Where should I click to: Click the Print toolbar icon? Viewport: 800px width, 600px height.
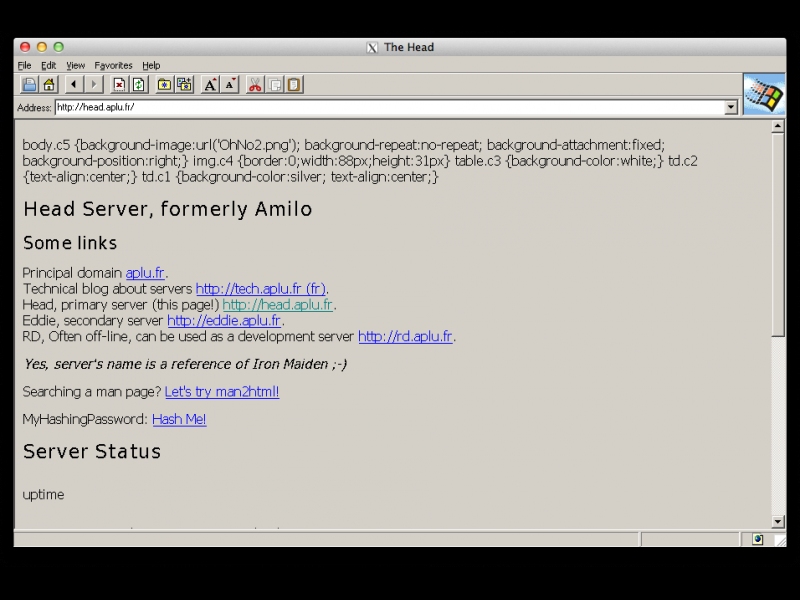point(29,85)
